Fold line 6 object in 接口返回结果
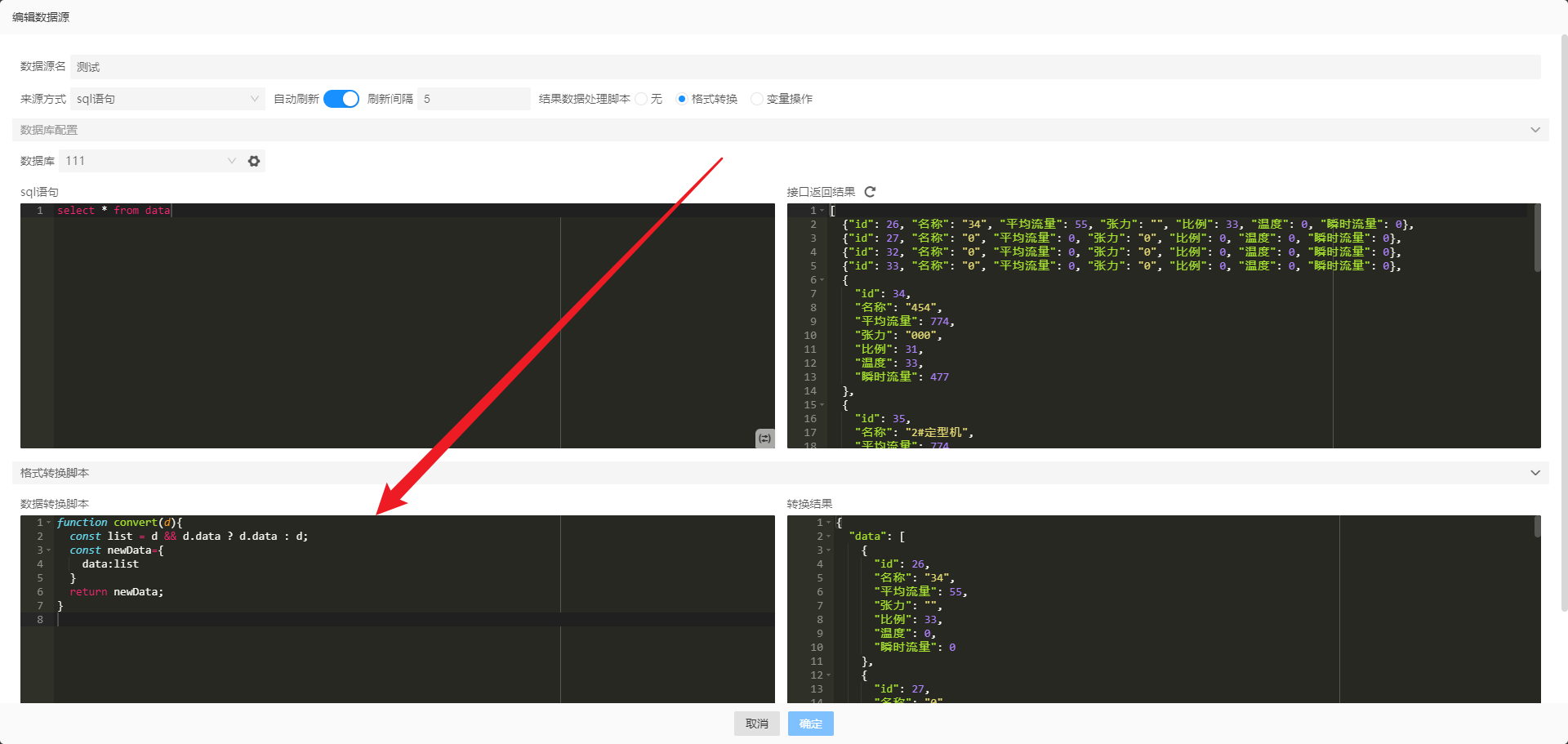This screenshot has height=744, width=1568. coord(822,280)
